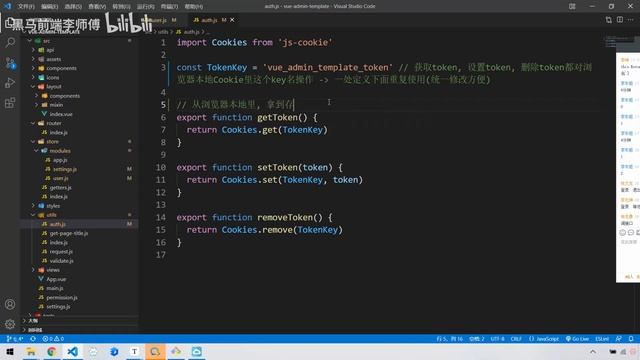Viewport: 640px width, 360px height.
Task: Open the Manage gear icon
Action: [x=10, y=324]
